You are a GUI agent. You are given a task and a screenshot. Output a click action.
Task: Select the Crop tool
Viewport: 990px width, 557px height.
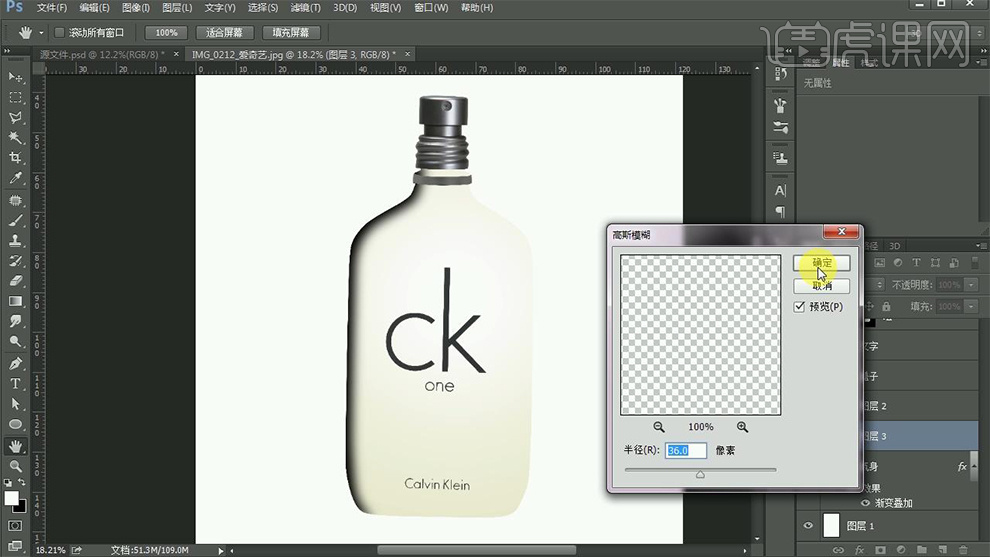pyautogui.click(x=15, y=158)
